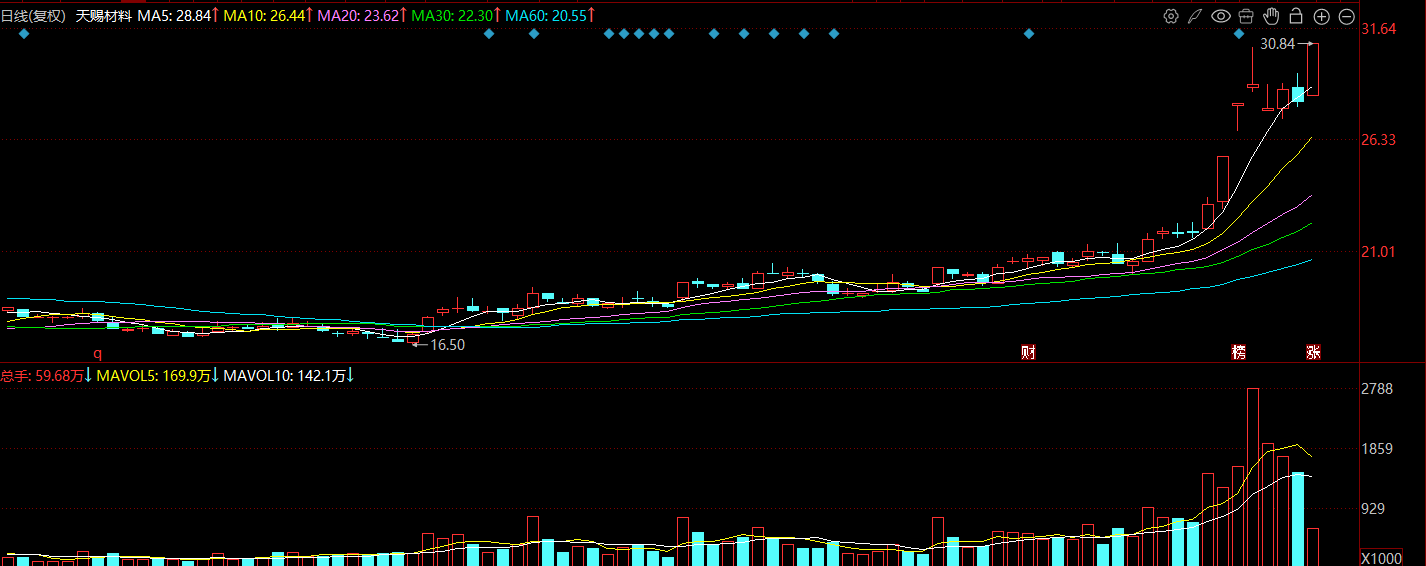Click the blue diamond marker above 财

(x=1028, y=34)
